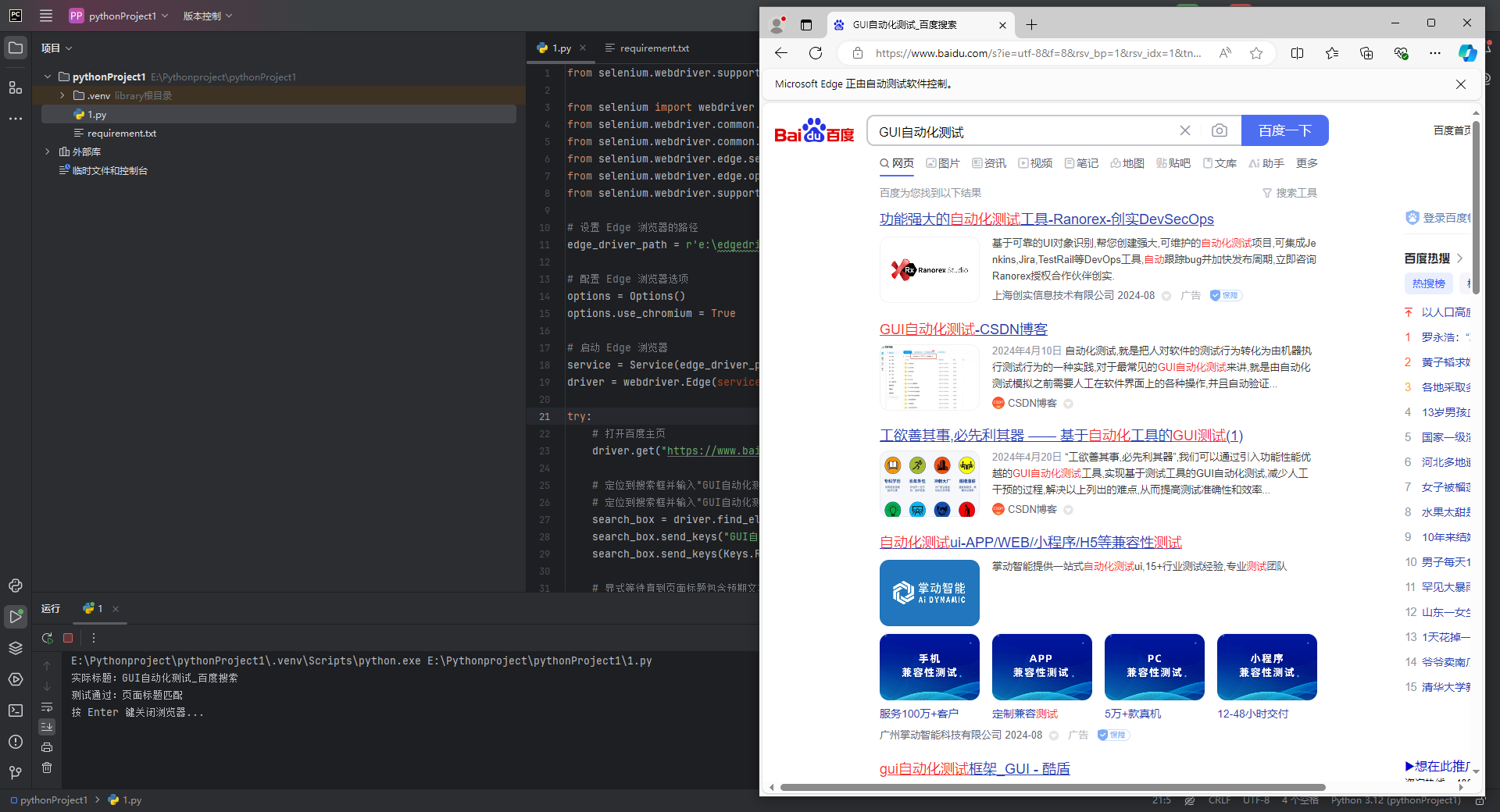Open Edge tab actions menu icon
Image resolution: width=1500 pixels, height=812 pixels.
coord(806,25)
